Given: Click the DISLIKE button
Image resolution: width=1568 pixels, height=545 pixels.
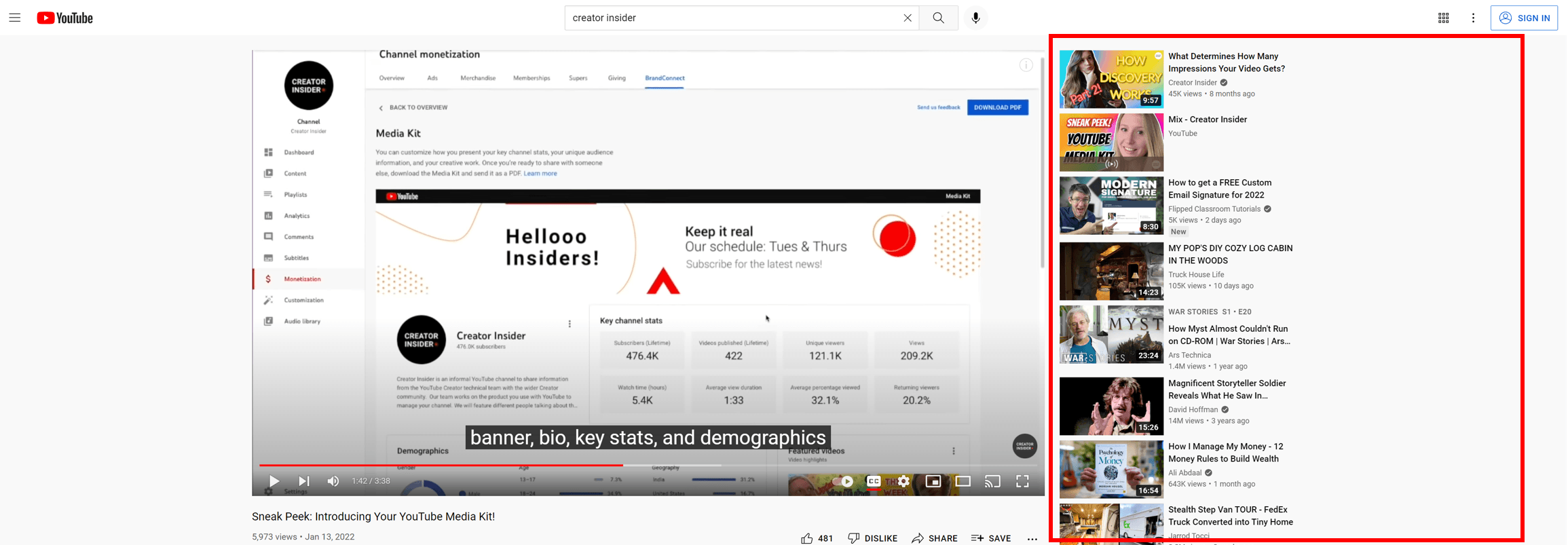Looking at the screenshot, I should pos(872,538).
